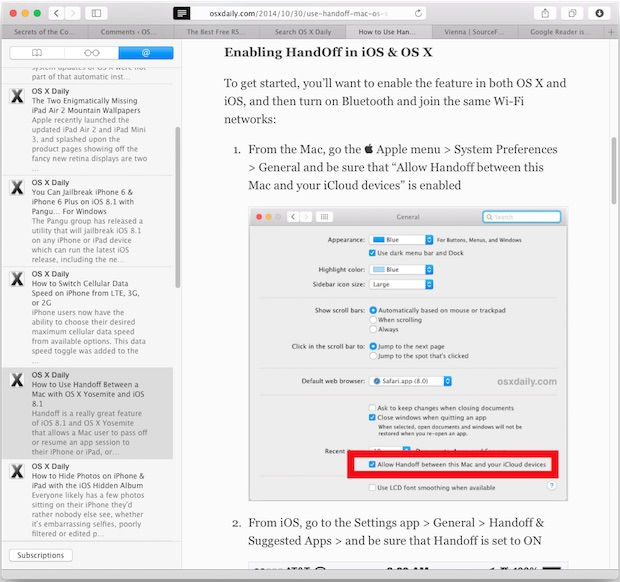Click the help question mark in General preferences
The height and width of the screenshot is (582, 620).
552,485
